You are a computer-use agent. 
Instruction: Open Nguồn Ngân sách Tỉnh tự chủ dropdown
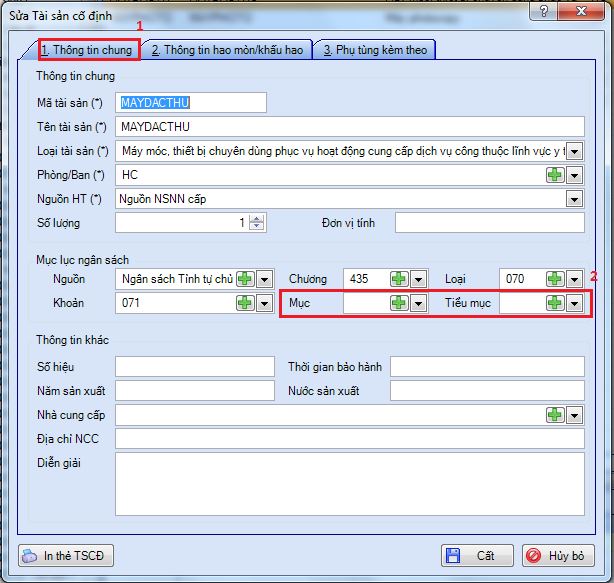265,279
